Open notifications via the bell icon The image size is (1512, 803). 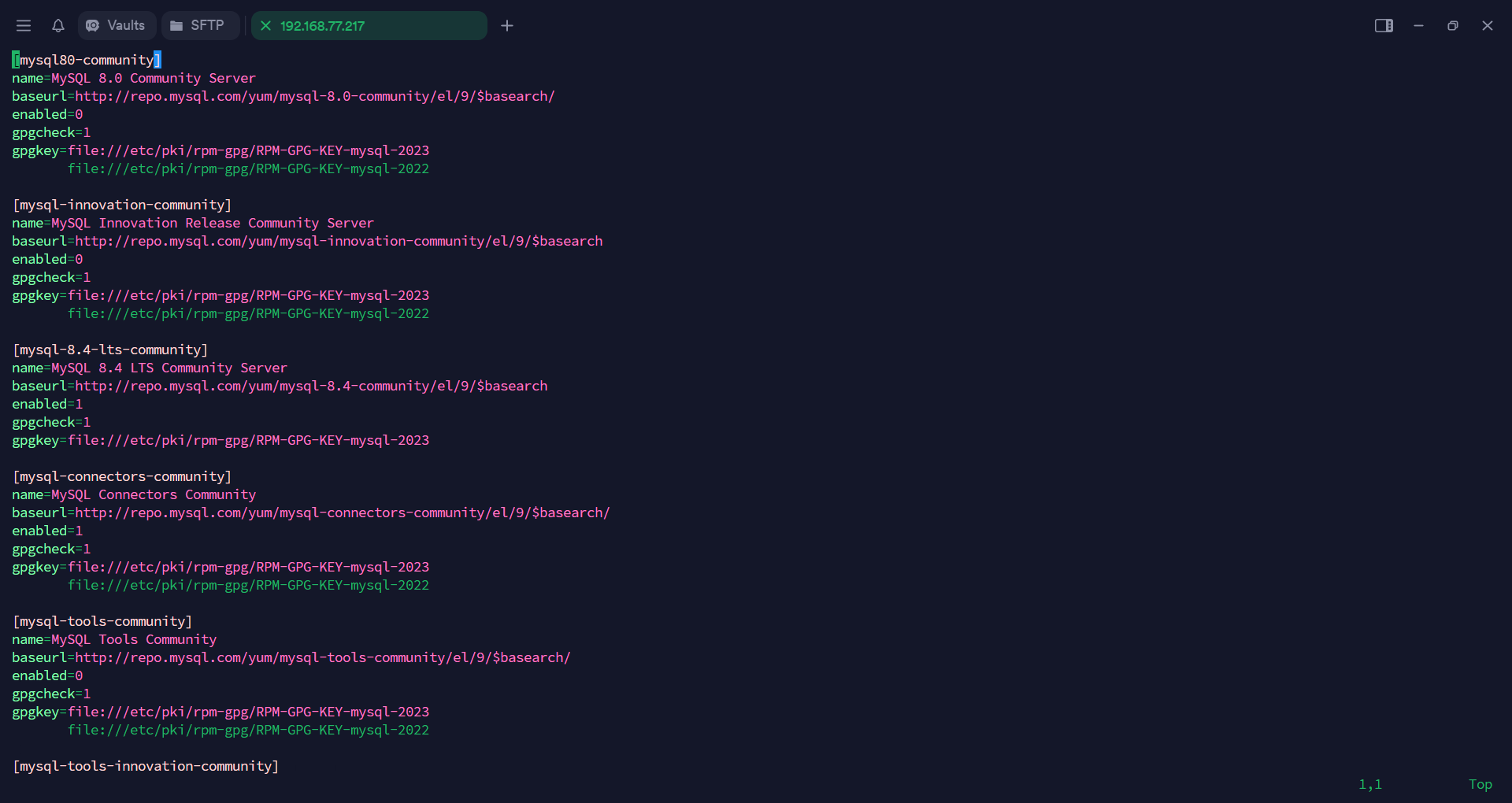pos(57,25)
